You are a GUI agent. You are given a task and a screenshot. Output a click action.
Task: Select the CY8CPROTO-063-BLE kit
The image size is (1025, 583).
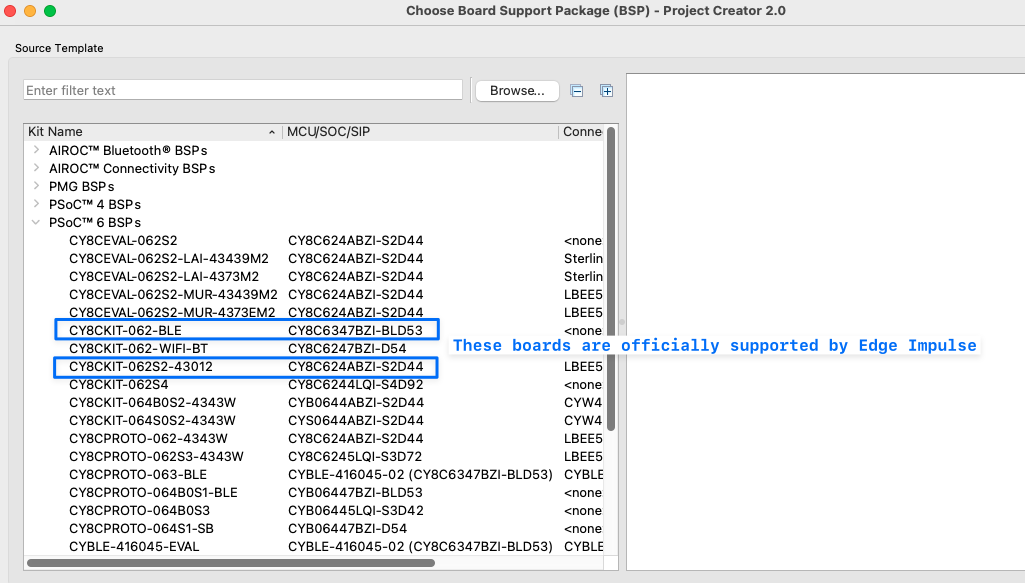[x=138, y=475]
